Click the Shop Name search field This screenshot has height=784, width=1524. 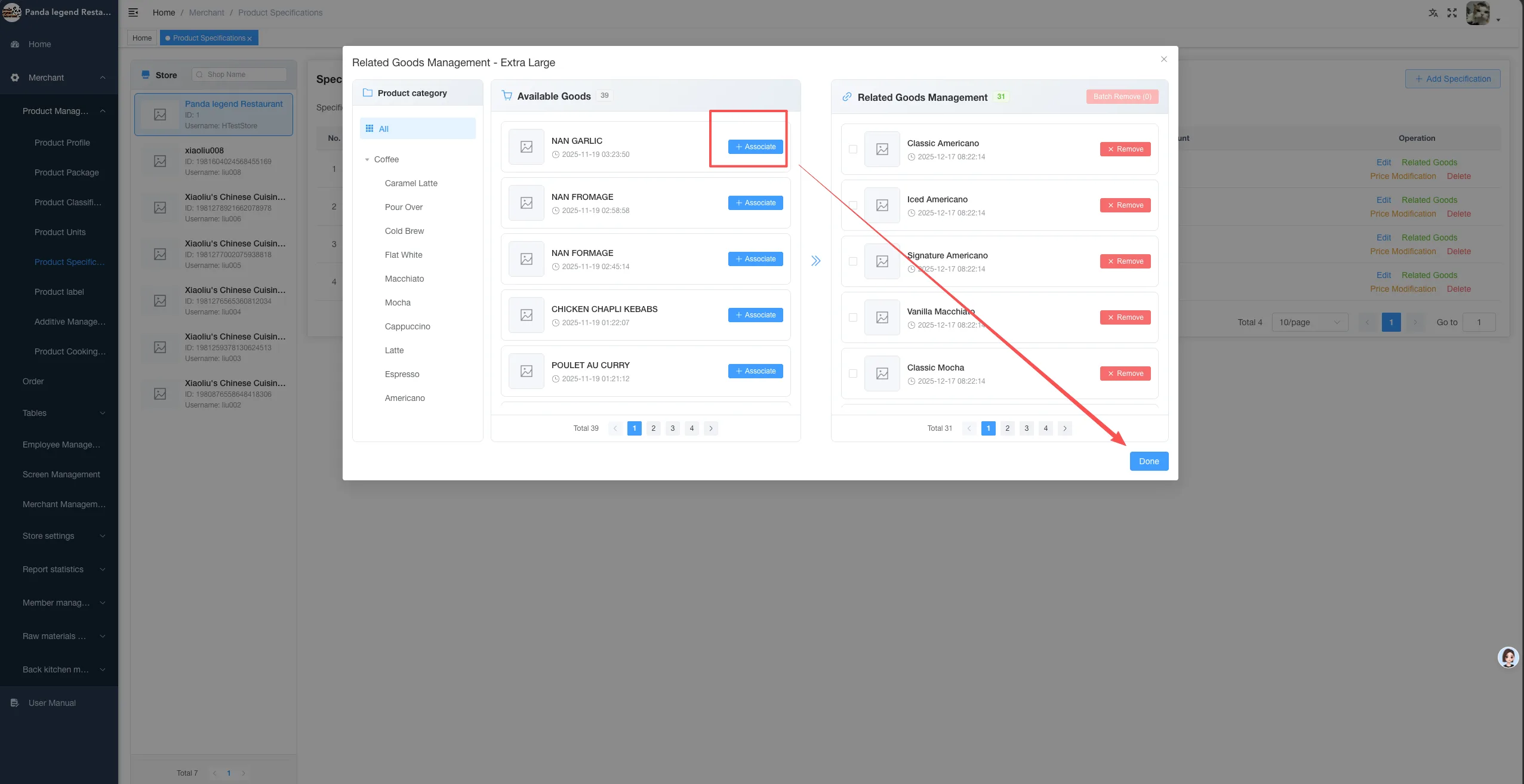[239, 75]
